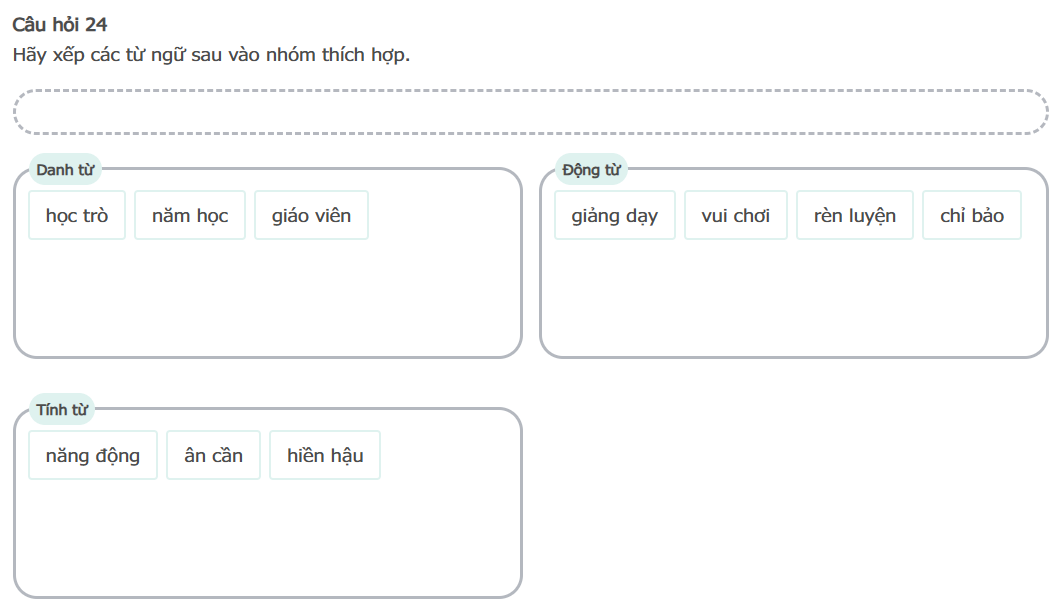Viewport: 1056px width, 616px height.
Task: Click empty space inside Tính từ group box
Action: [268, 540]
